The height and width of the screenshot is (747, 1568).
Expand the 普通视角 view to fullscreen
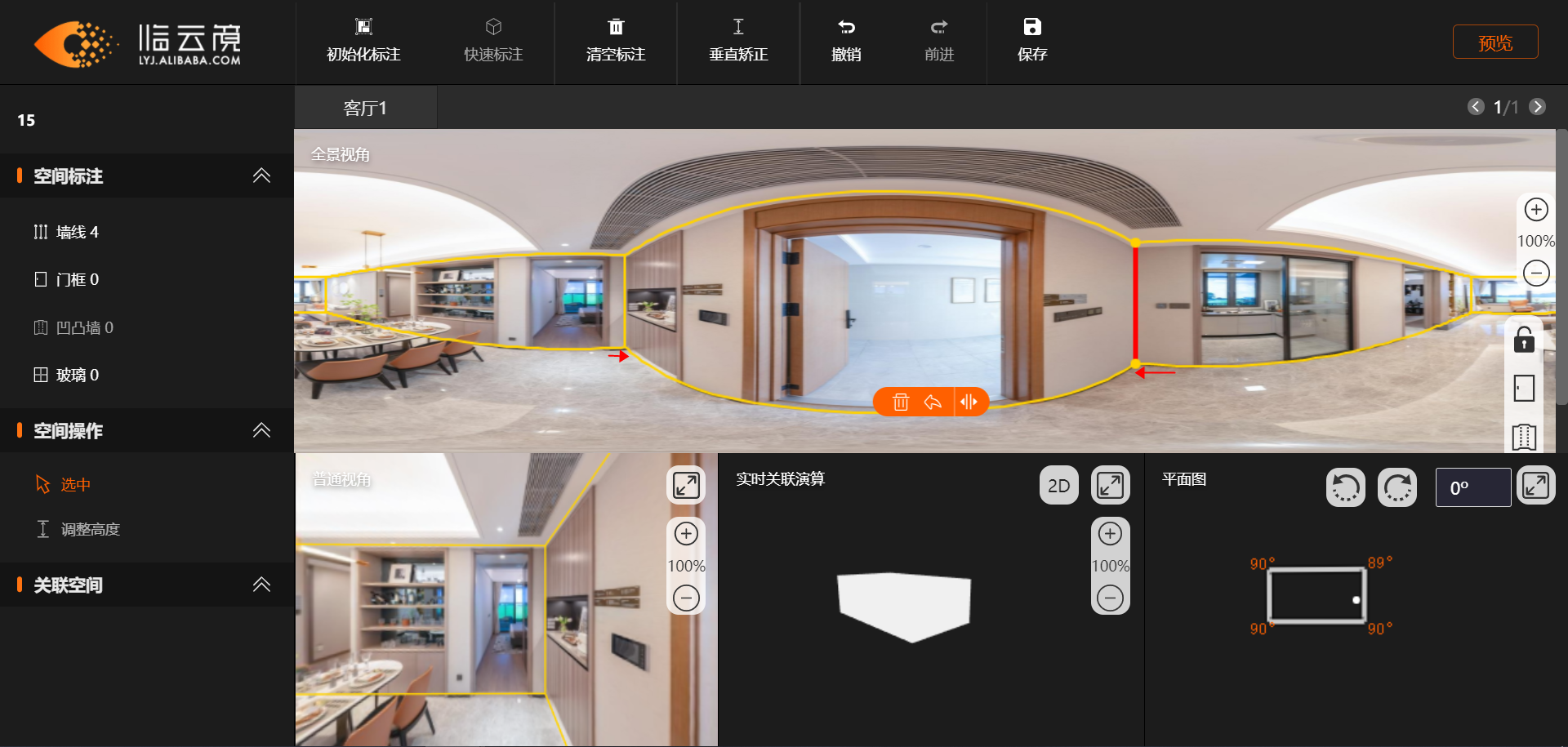point(686,485)
